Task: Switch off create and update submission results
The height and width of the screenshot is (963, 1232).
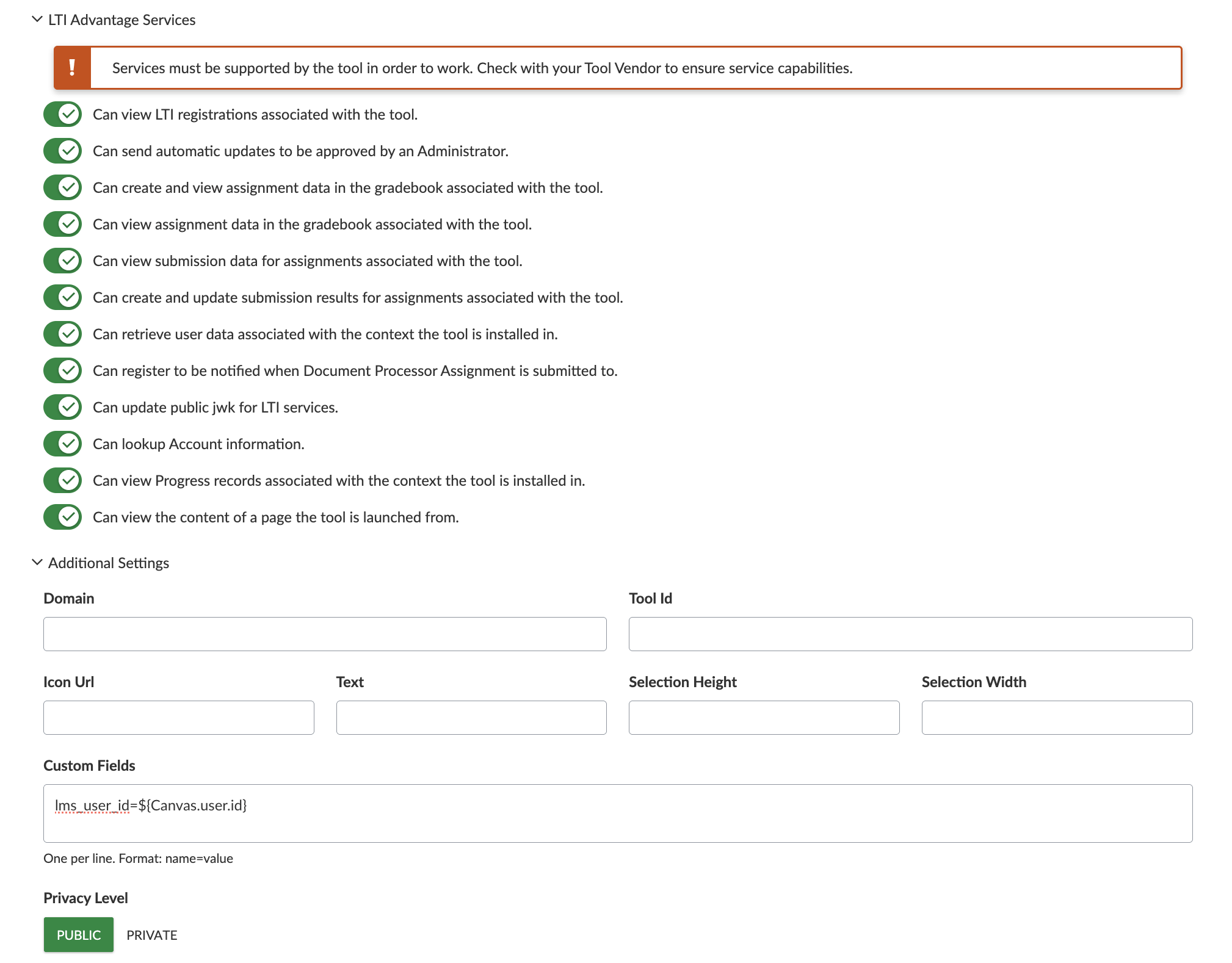Action: click(63, 297)
